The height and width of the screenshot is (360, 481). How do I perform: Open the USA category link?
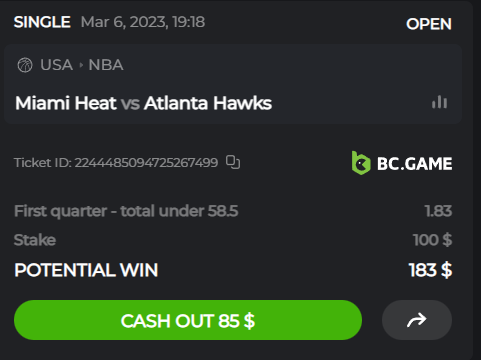click(56, 65)
